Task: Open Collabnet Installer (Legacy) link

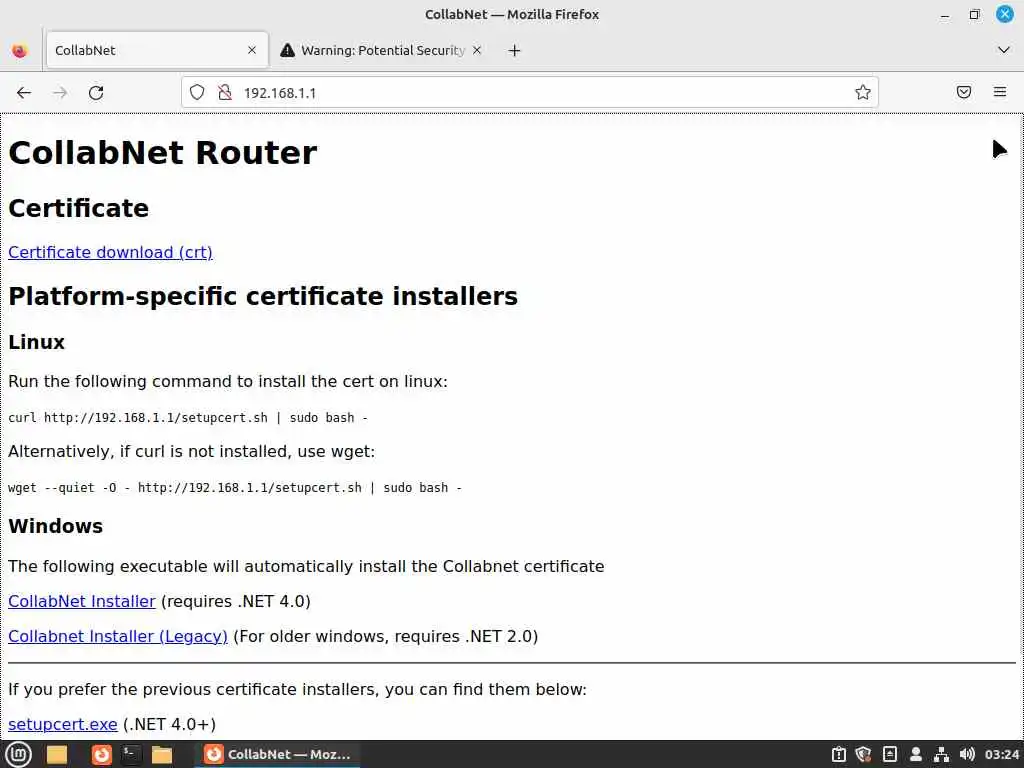Action: (x=118, y=636)
